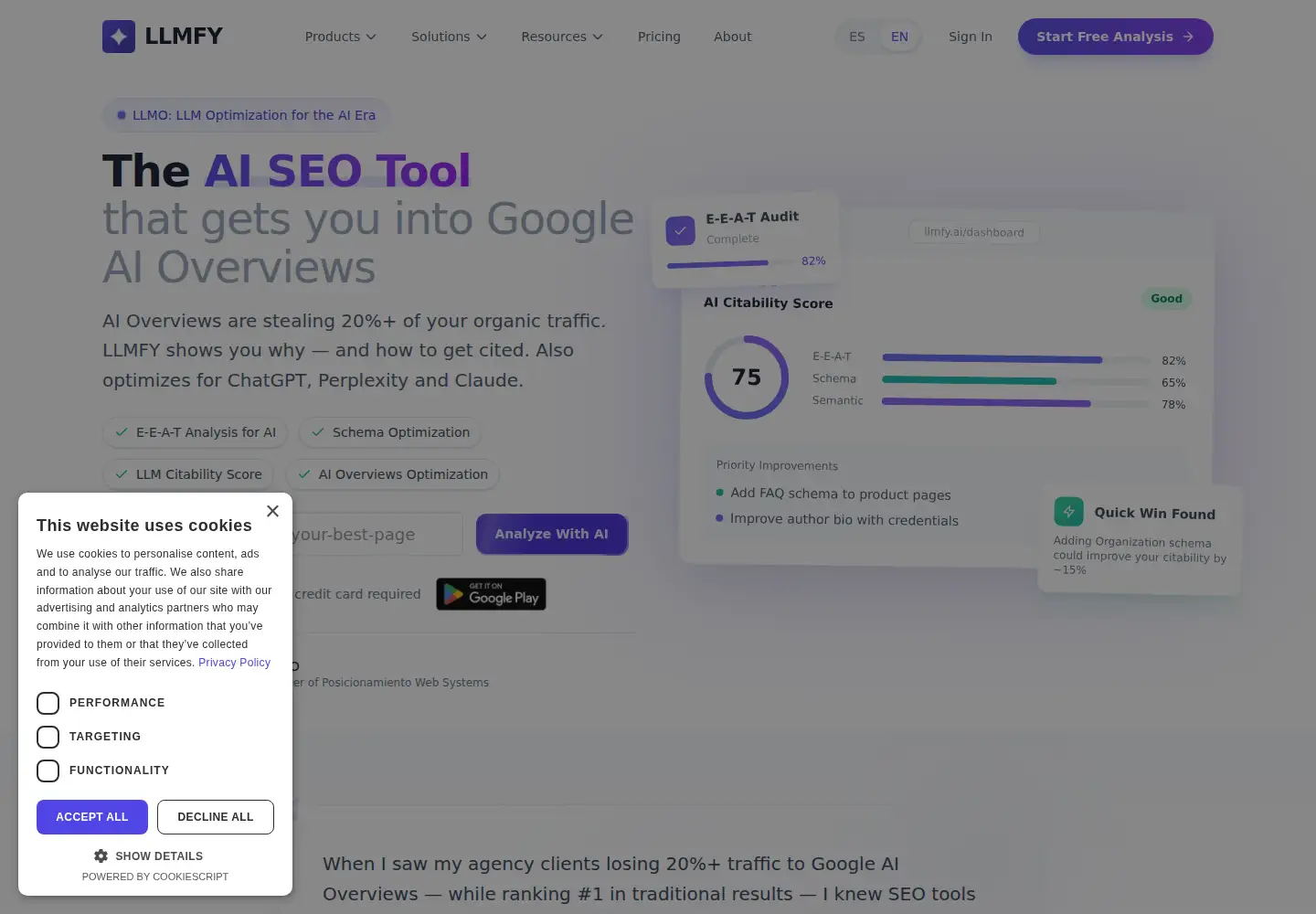Click the Analyze With AI button
Viewport: 1316px width, 914px height.
coord(552,534)
